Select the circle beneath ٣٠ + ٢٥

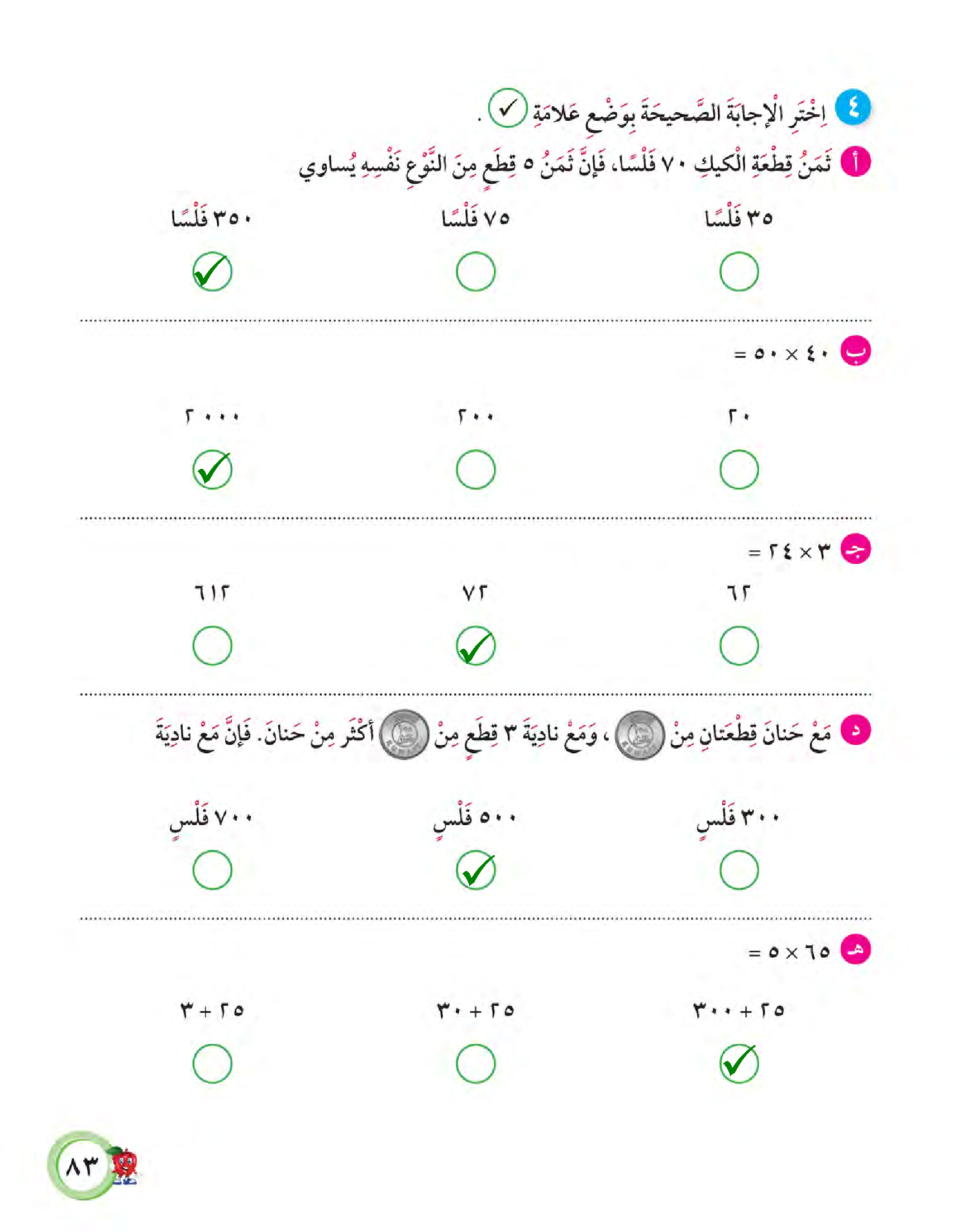coord(475,1064)
